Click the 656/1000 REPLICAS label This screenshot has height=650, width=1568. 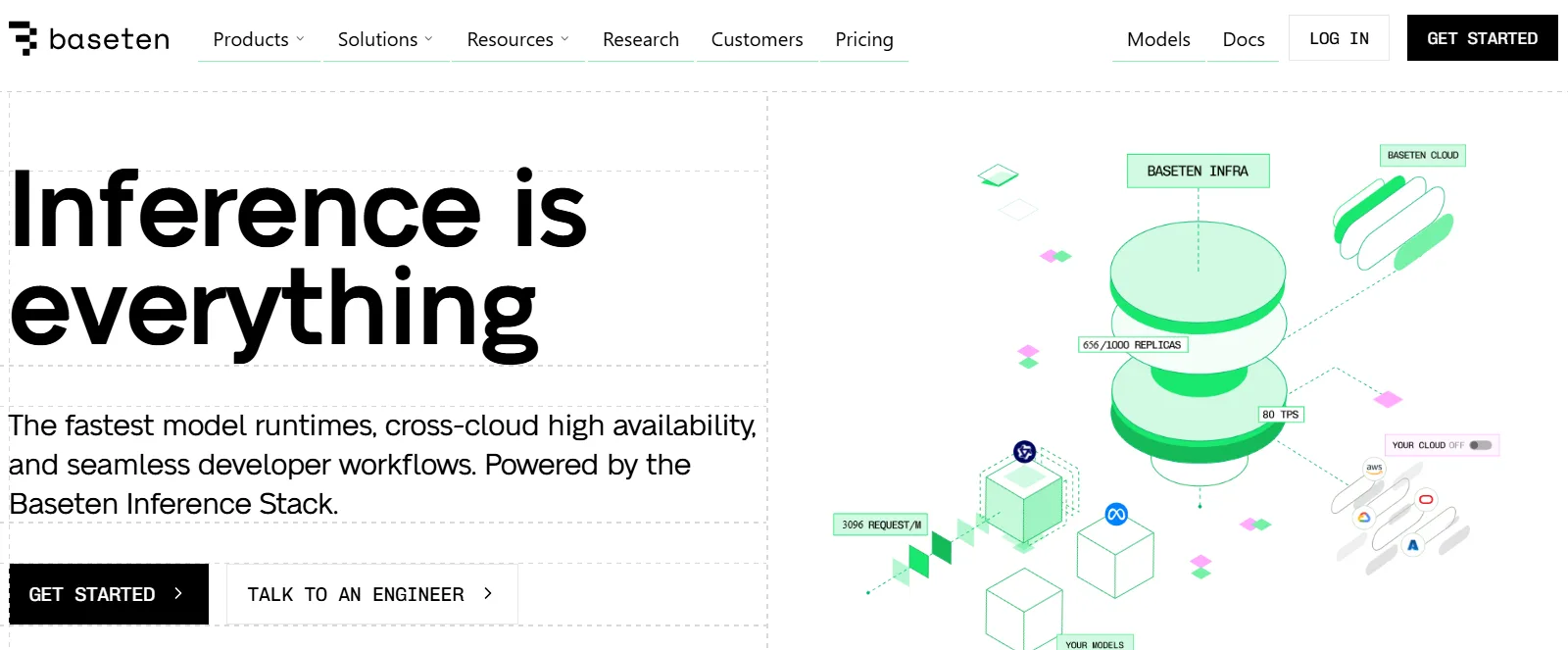1132,345
